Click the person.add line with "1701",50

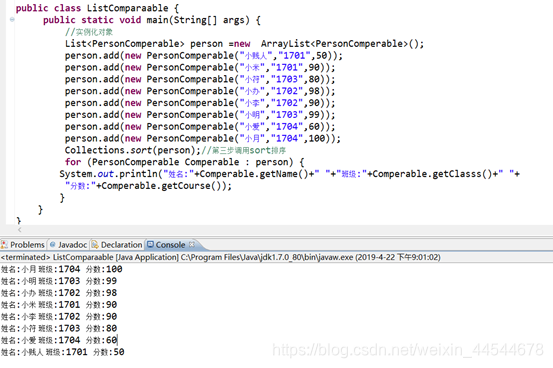pos(203,55)
